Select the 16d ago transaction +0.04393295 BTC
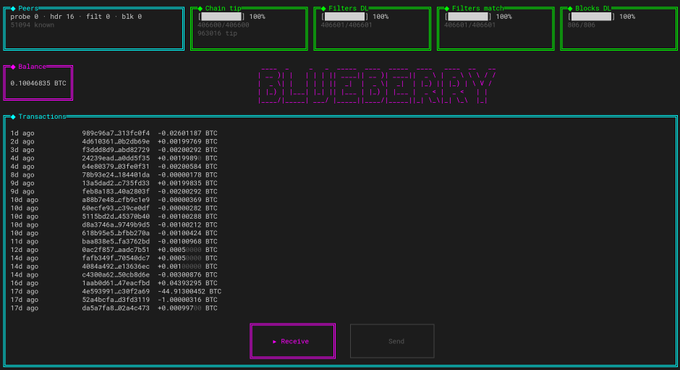The width and height of the screenshot is (680, 370). point(114,283)
